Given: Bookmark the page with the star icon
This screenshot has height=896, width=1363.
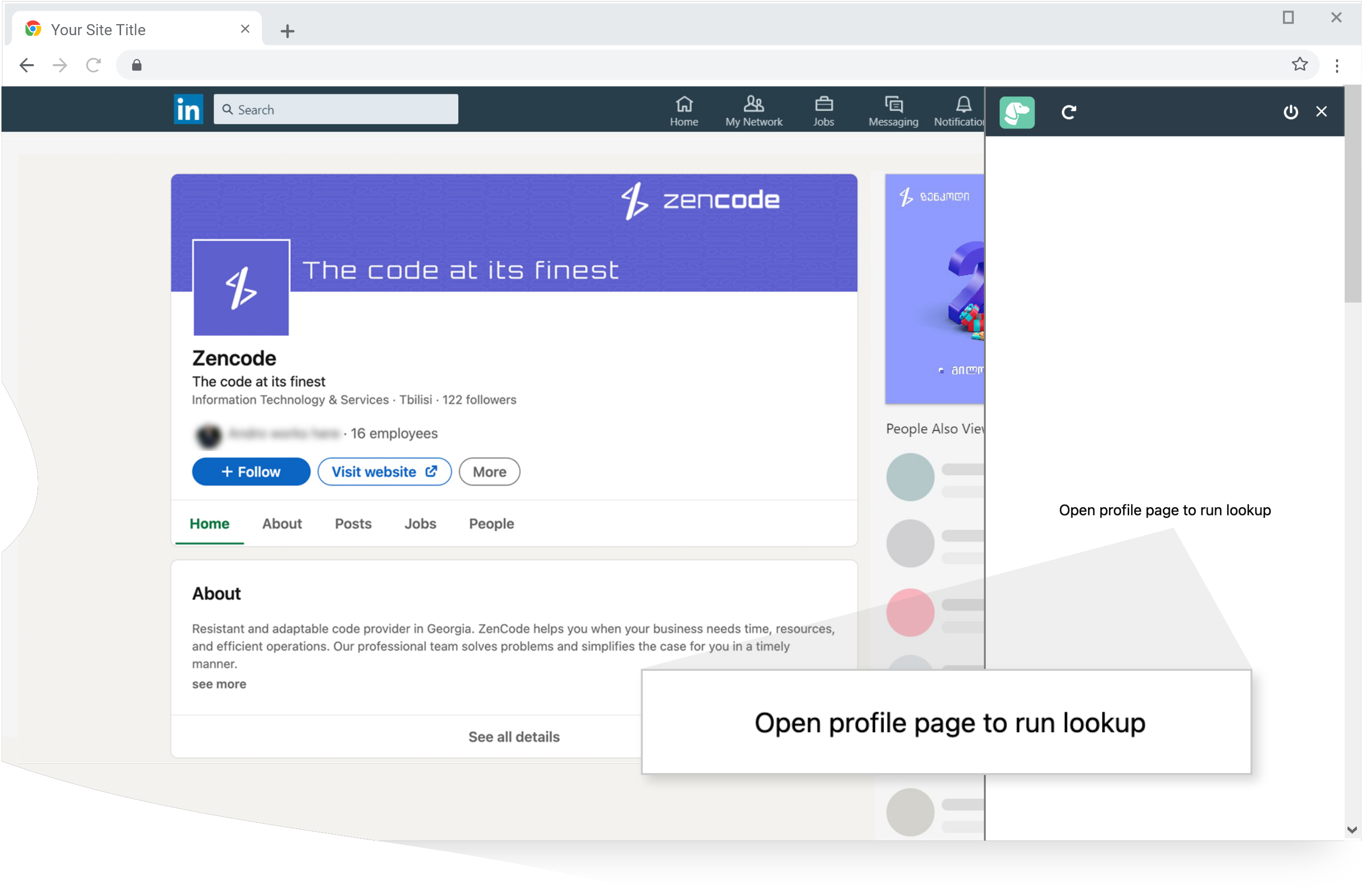Looking at the screenshot, I should 1299,64.
